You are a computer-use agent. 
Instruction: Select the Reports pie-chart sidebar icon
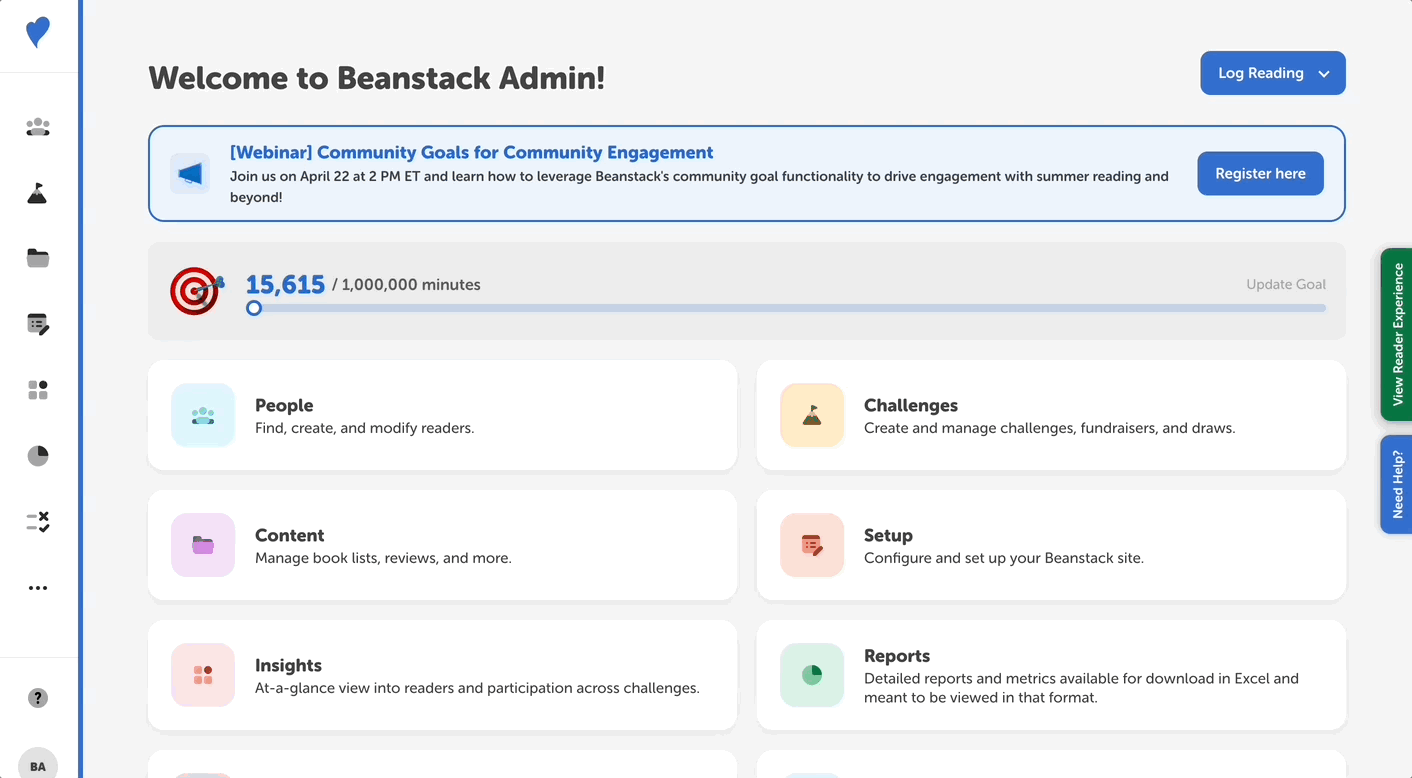coord(37,455)
